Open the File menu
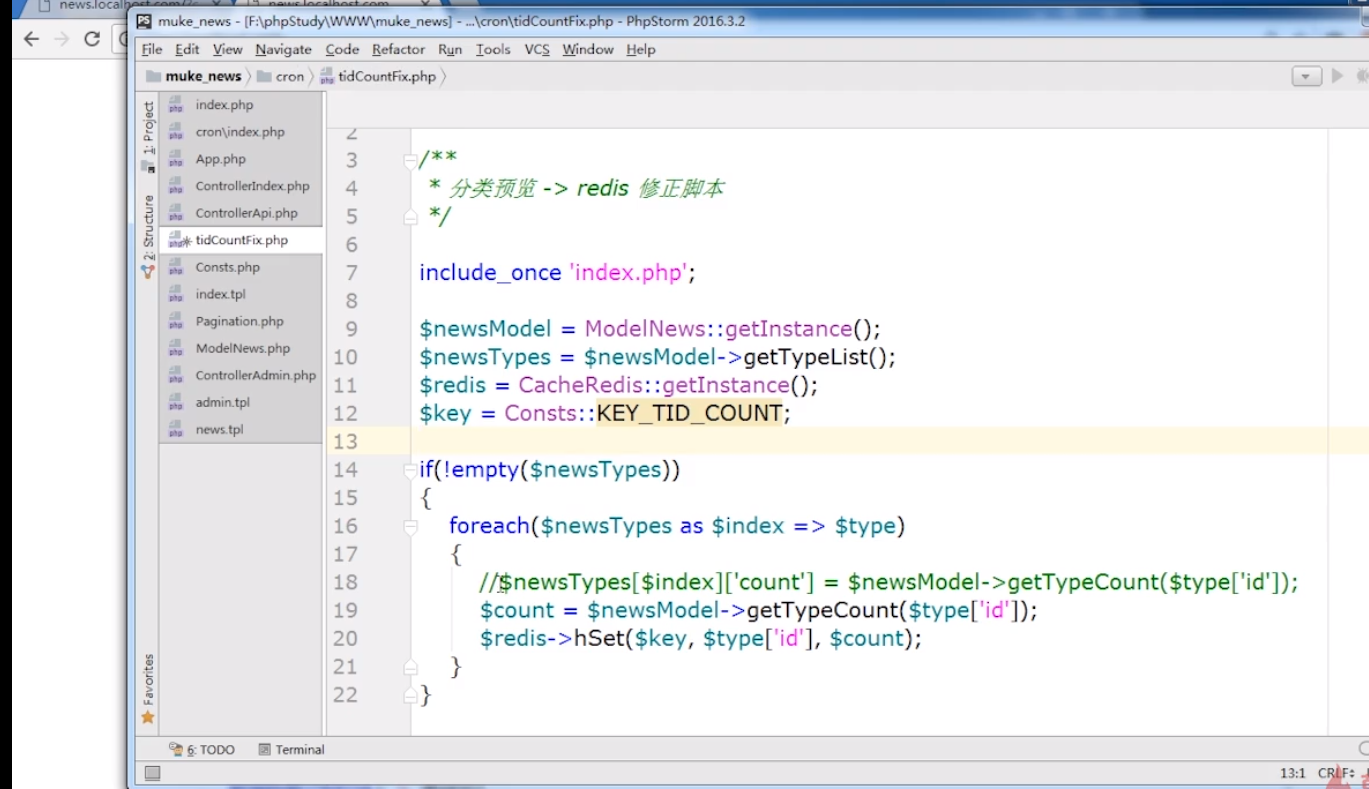The width and height of the screenshot is (1369, 789). (152, 49)
